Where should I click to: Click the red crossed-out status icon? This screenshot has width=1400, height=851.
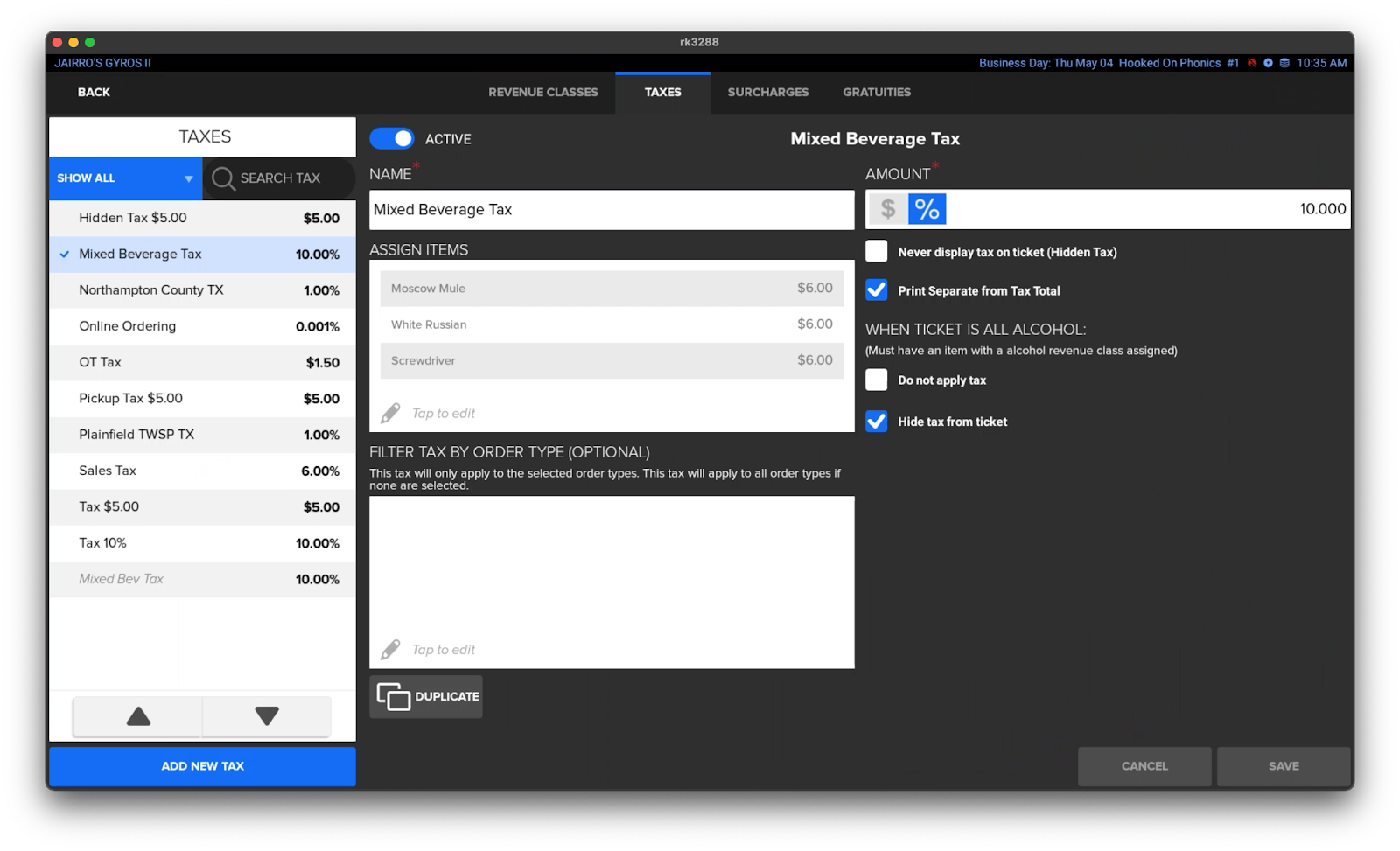pos(1252,63)
